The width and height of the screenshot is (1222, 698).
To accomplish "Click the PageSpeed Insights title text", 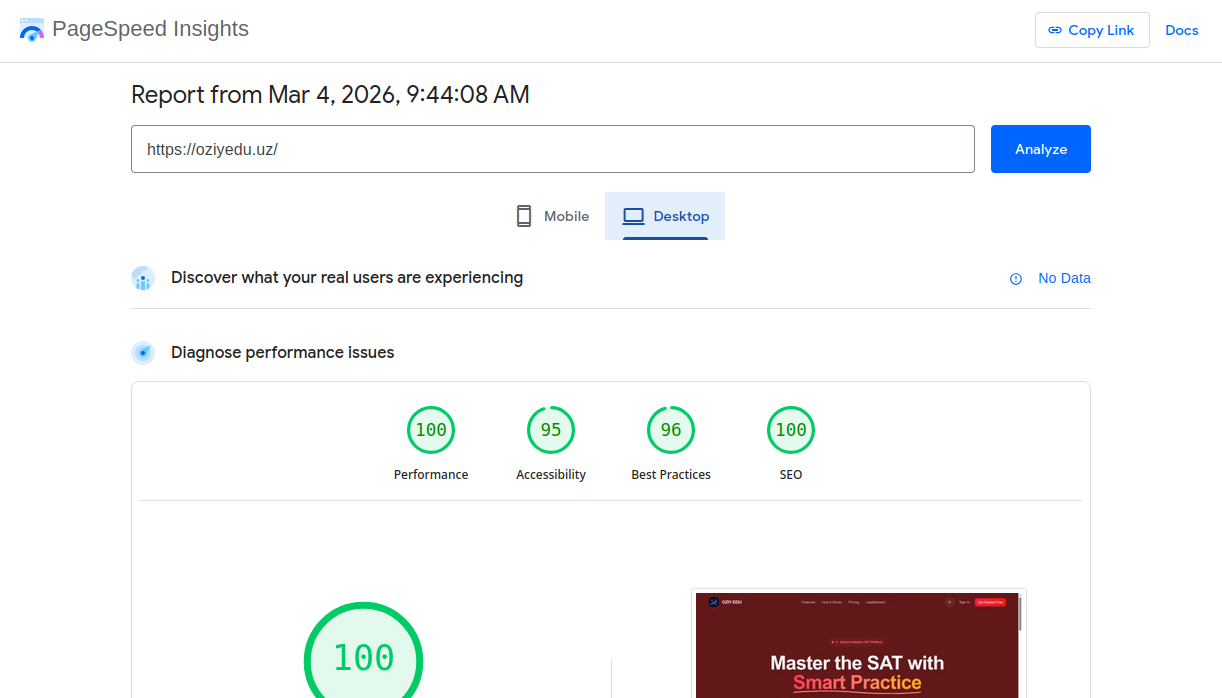I will click(150, 29).
